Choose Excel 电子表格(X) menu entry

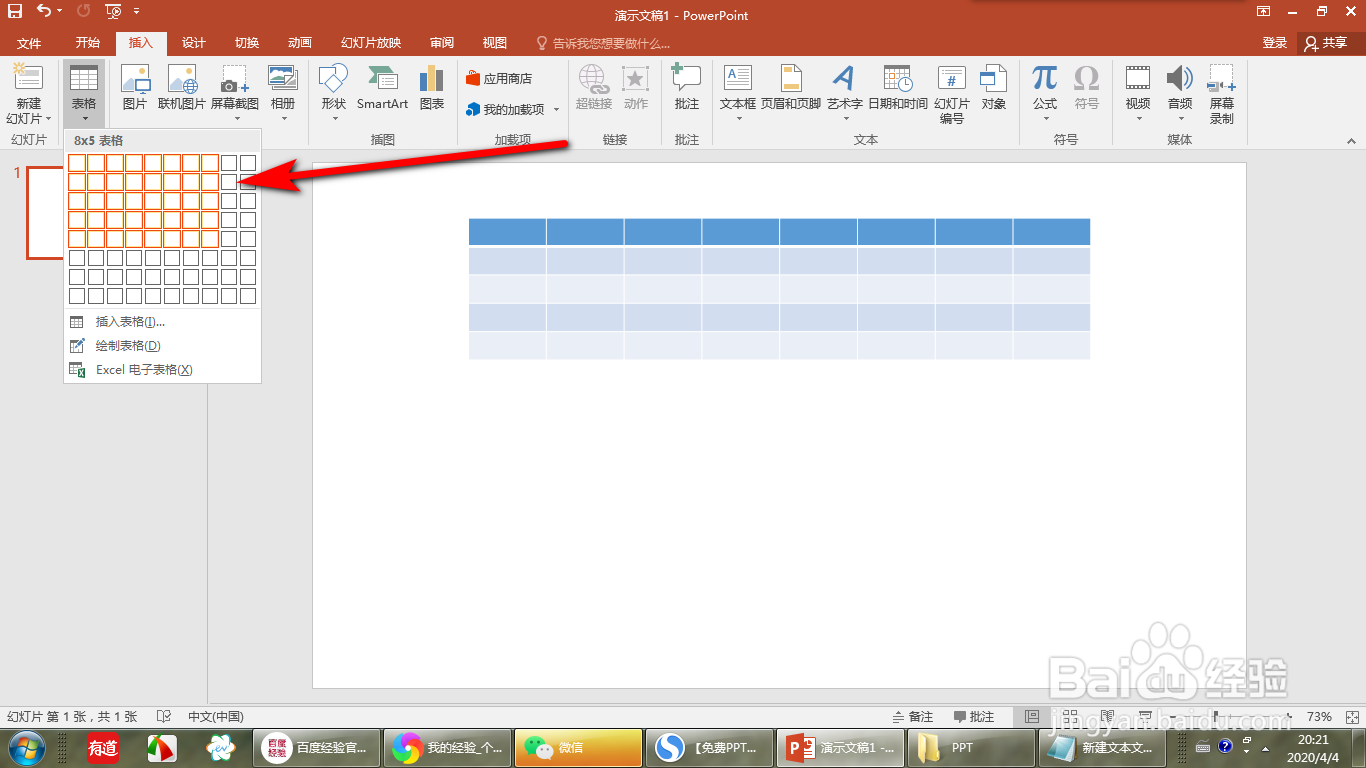pos(162,370)
